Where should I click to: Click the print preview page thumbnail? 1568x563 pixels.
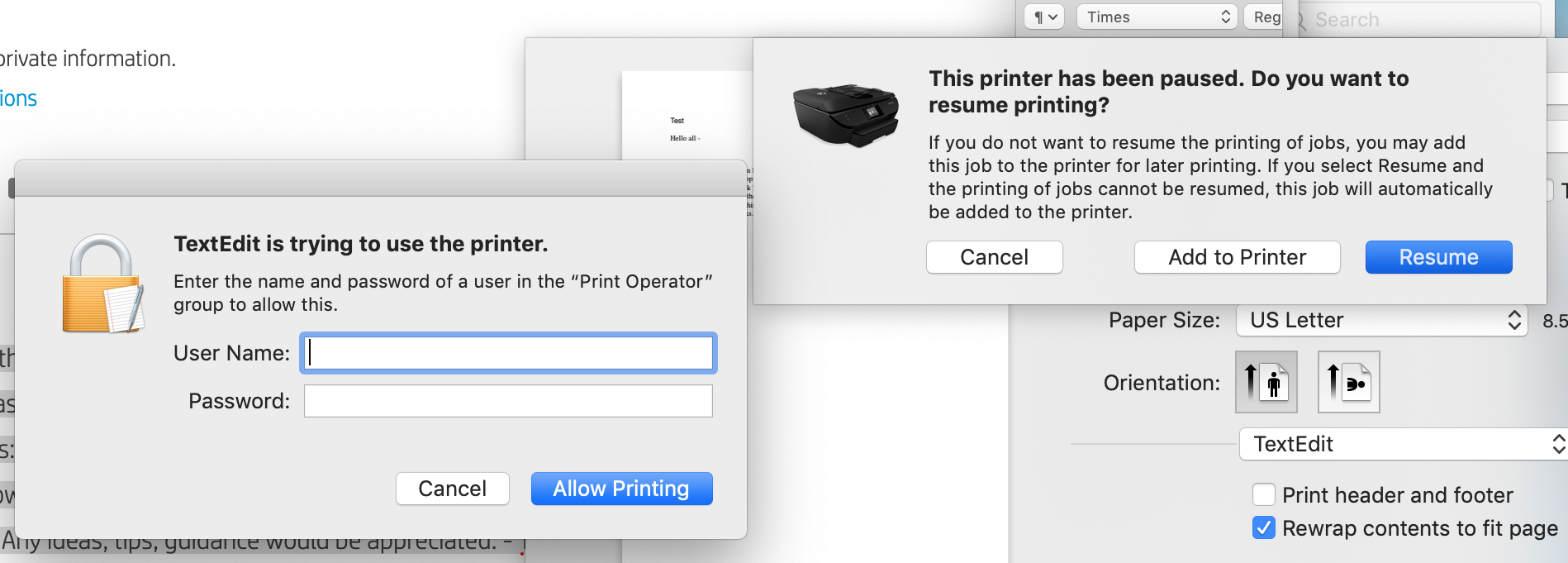click(x=686, y=116)
